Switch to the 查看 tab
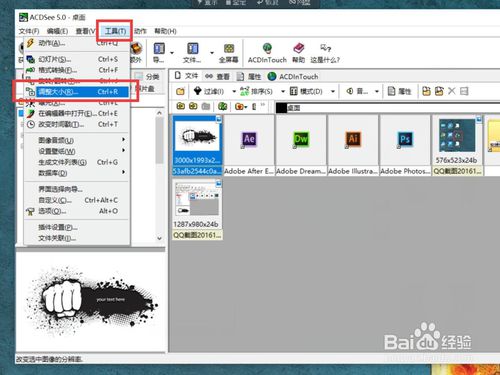The height and width of the screenshot is (375, 500). pos(217,76)
